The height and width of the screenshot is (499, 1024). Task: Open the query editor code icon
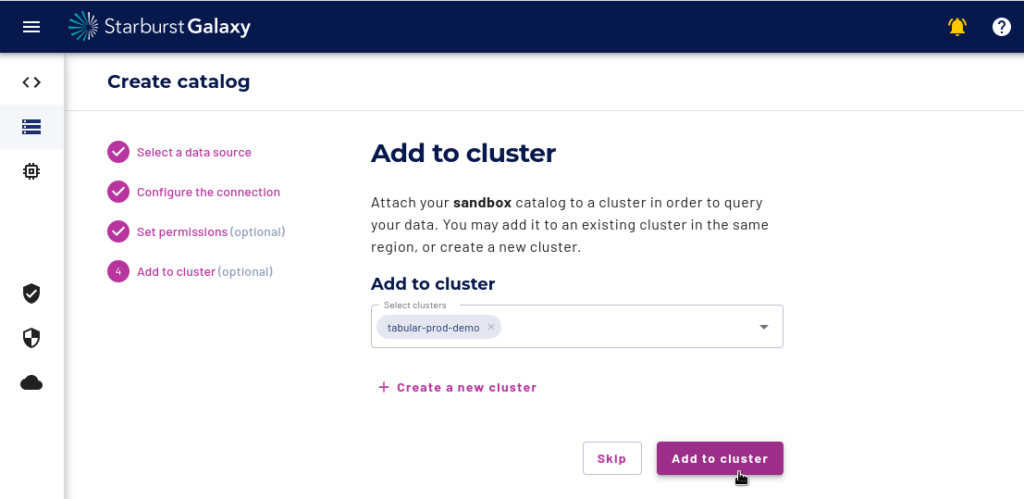pos(31,82)
